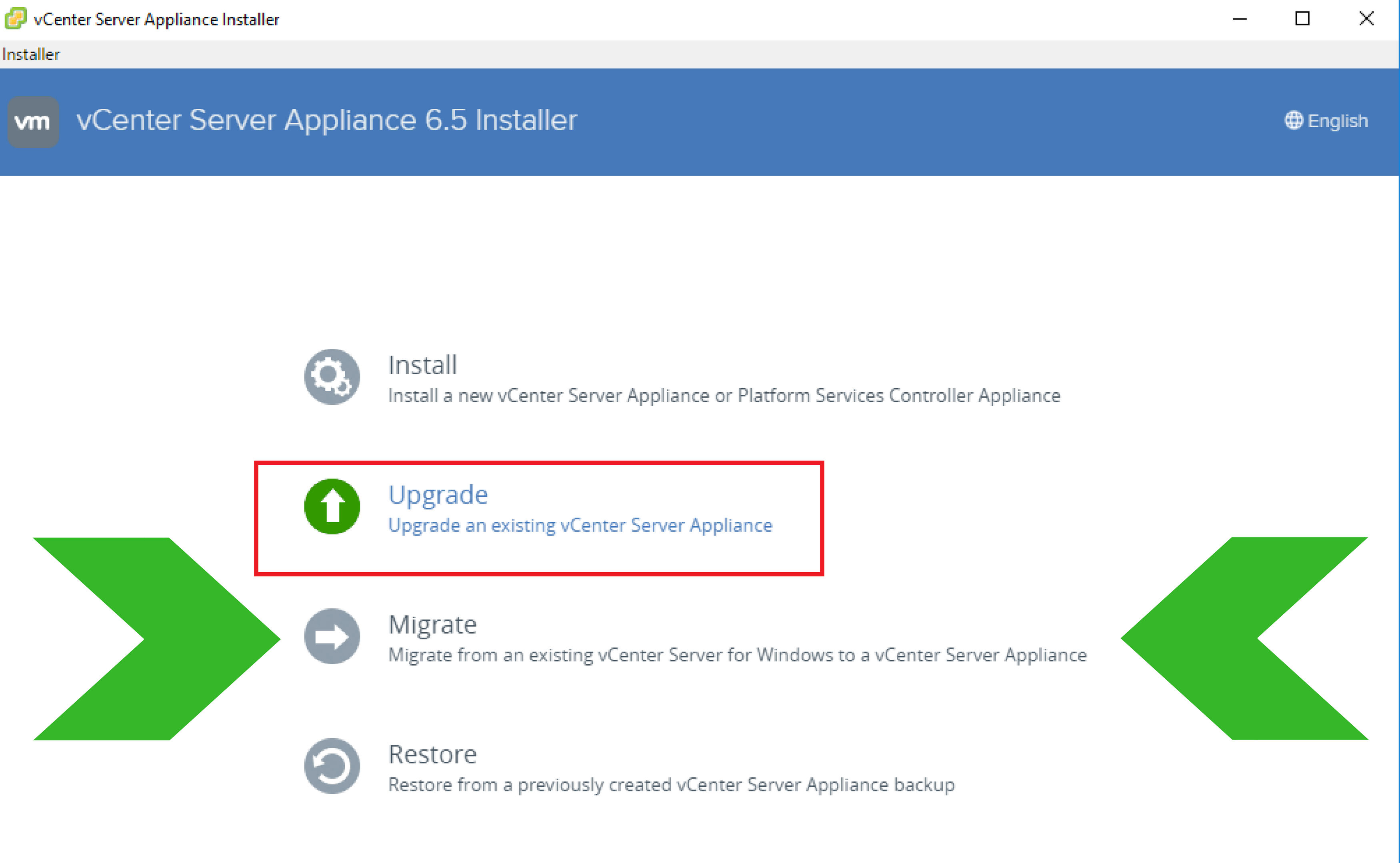This screenshot has height=863, width=1400.
Task: Click the Install gear icon
Action: [332, 377]
